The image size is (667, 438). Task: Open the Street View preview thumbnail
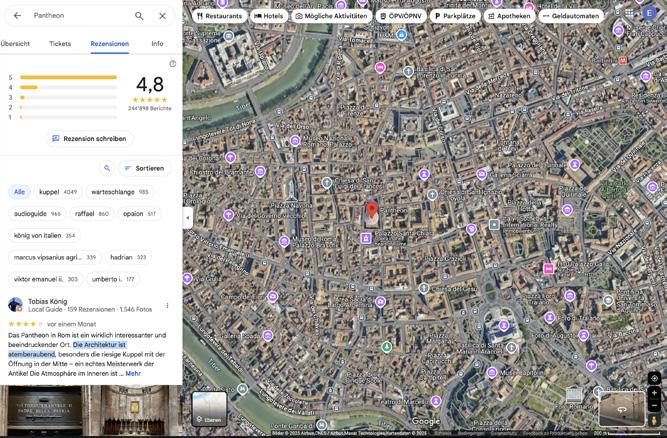coord(621,409)
